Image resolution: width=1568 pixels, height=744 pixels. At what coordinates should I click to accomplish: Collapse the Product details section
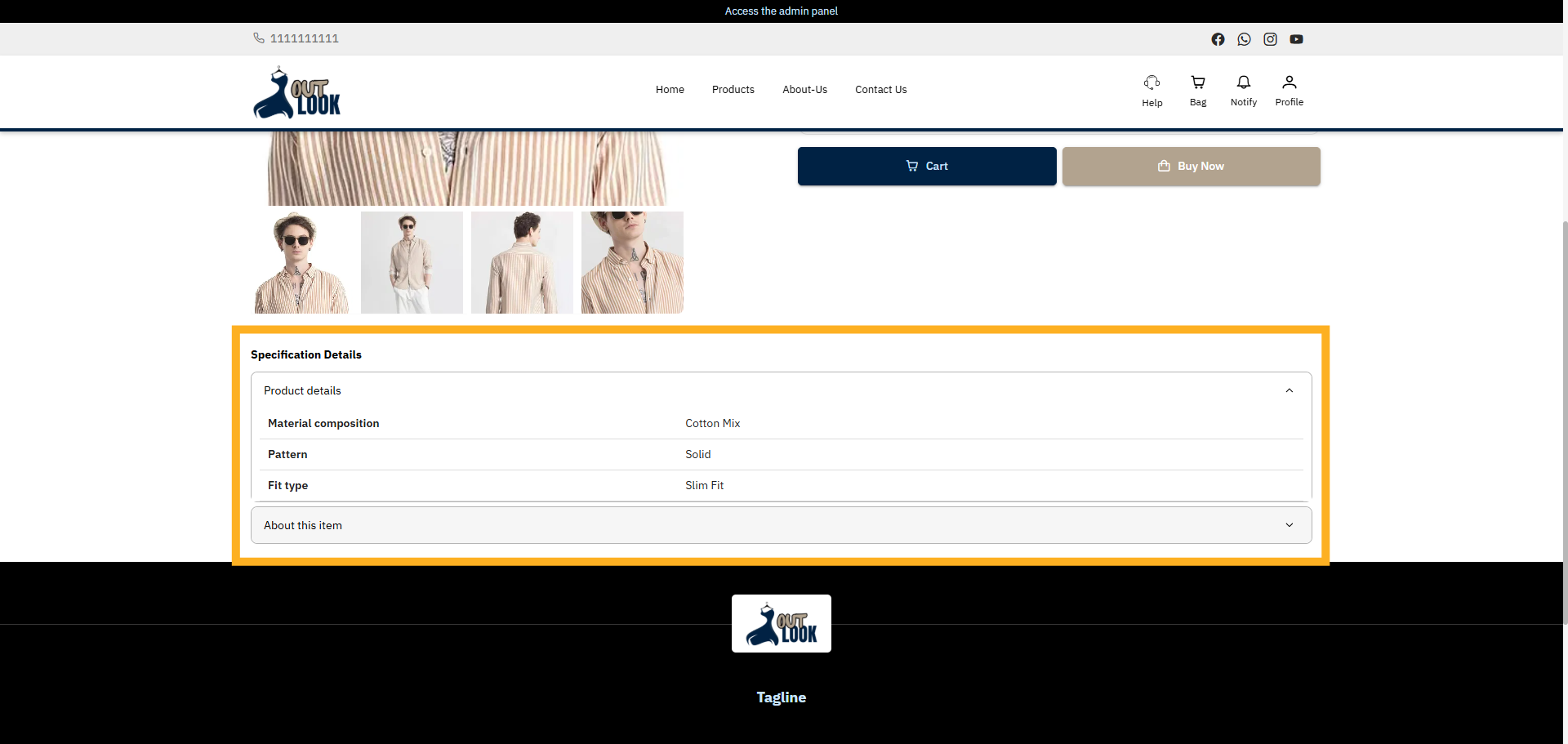click(x=1289, y=390)
